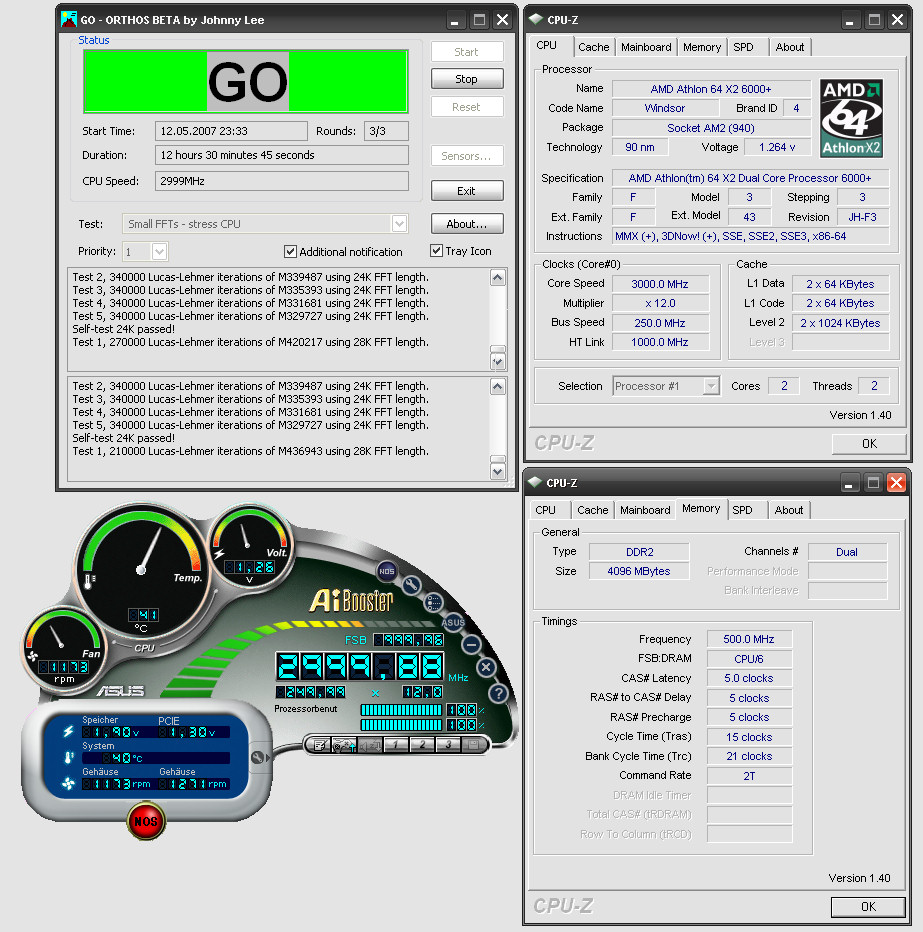
Task: Click OK in lower CPU-Z window
Action: 868,906
